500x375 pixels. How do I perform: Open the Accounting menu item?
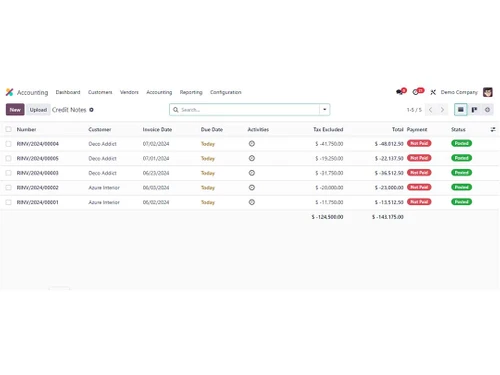tap(159, 92)
